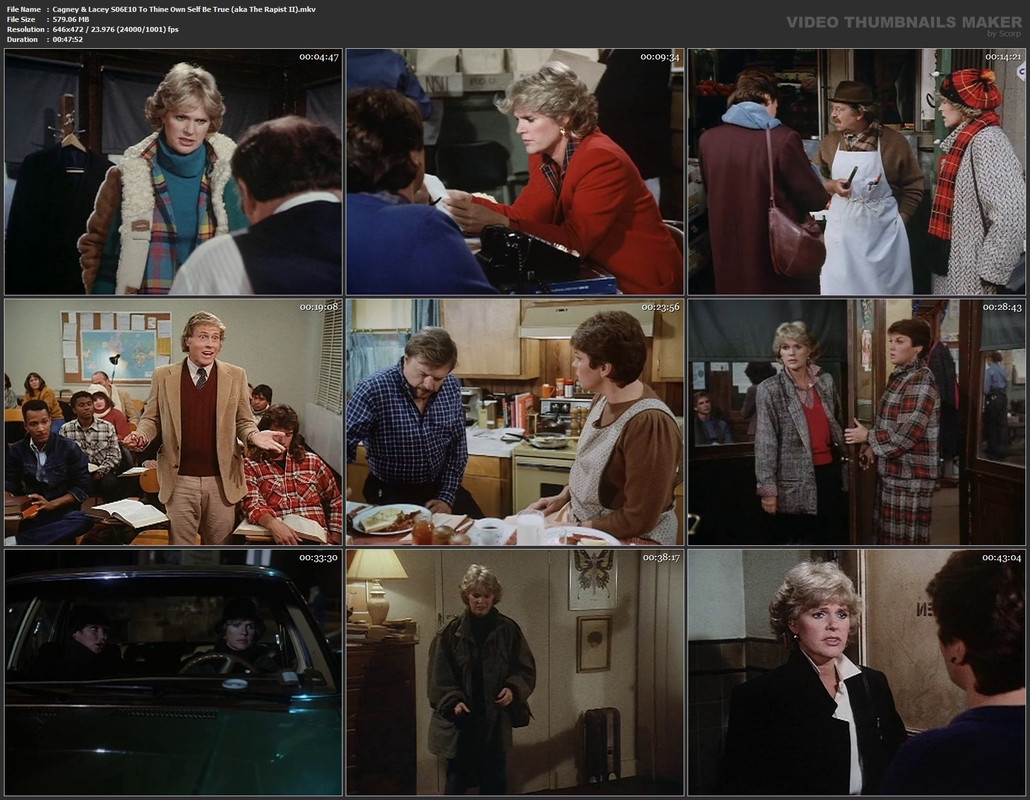Open the night car thumbnail at 00:33:30
The width and height of the screenshot is (1030, 800).
pos(173,673)
